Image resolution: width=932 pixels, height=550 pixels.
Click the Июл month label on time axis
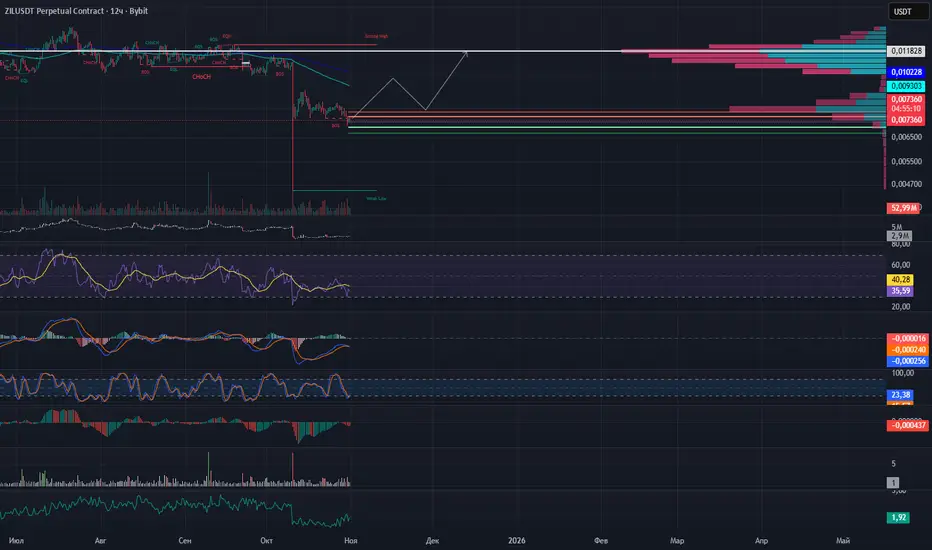(x=16, y=540)
